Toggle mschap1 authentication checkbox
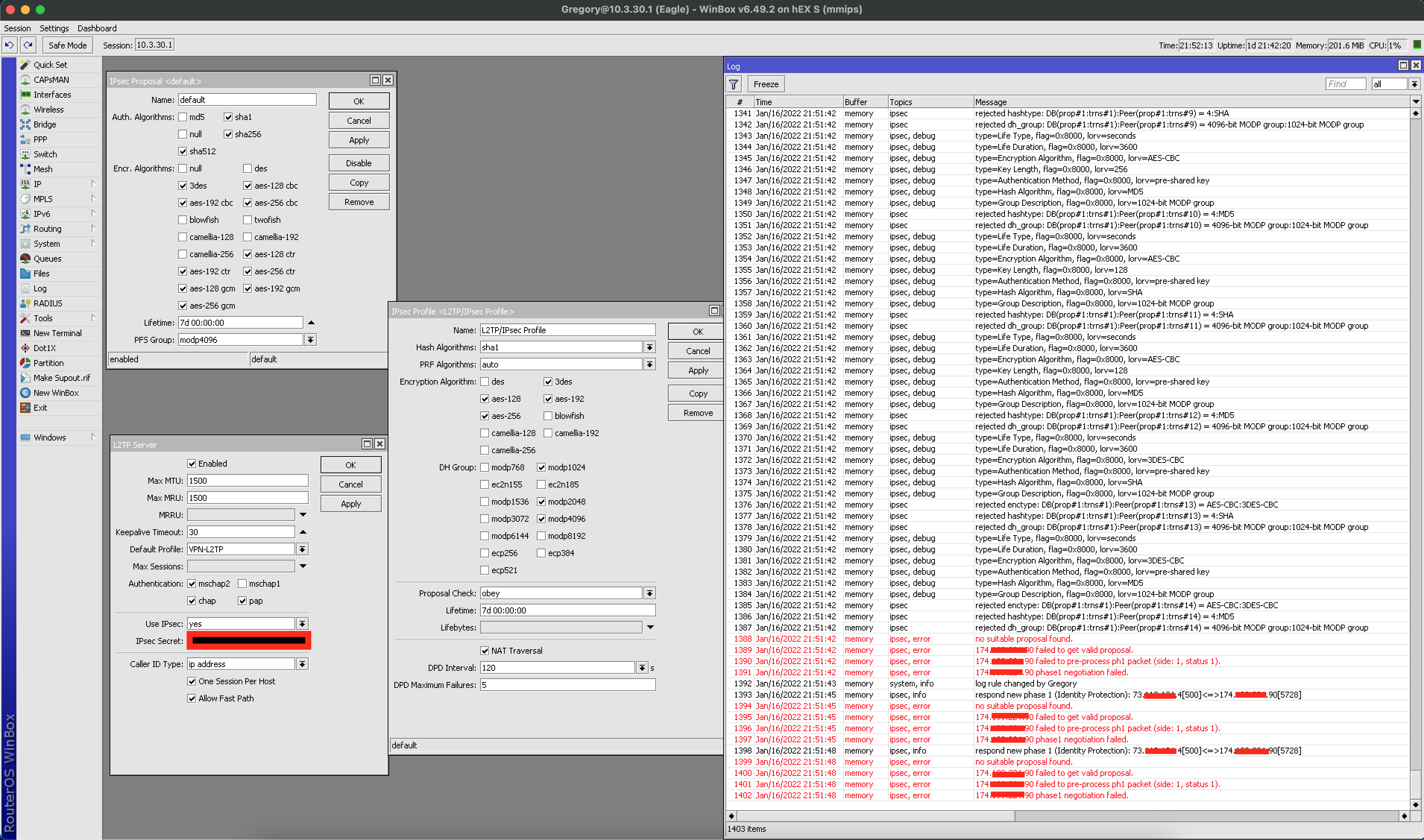Viewport: 1424px width, 840px height. point(242,584)
